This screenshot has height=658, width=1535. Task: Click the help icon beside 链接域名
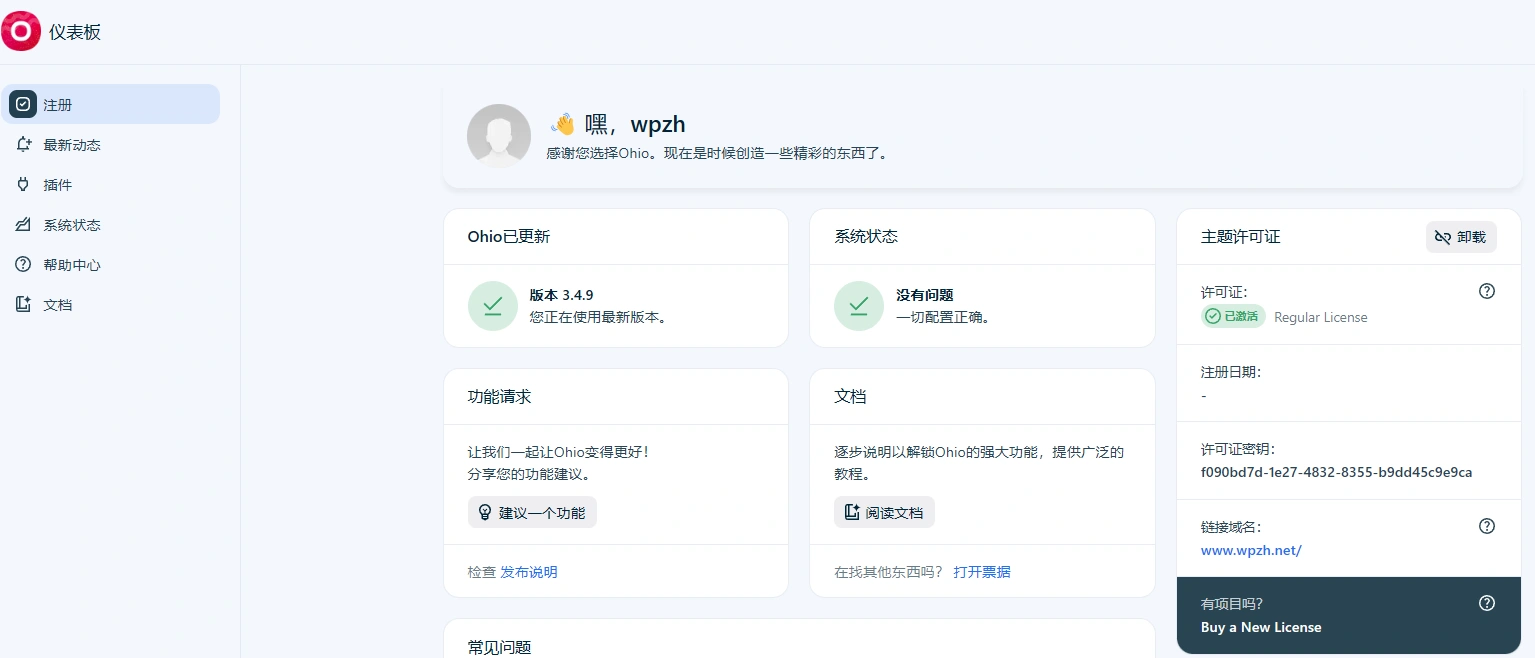[x=1487, y=525]
